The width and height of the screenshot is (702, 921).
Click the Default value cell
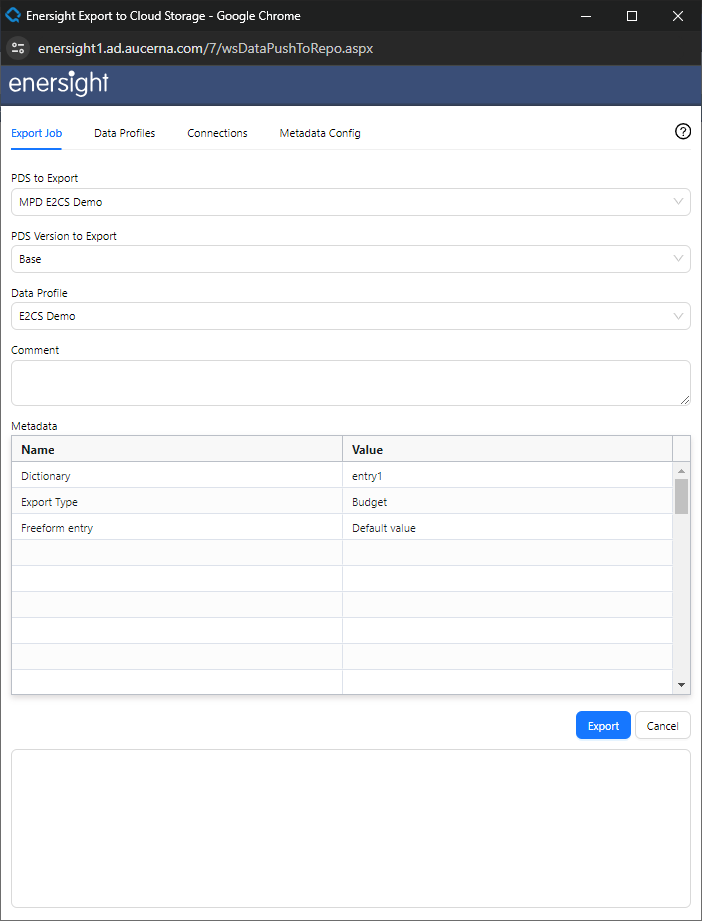coord(508,528)
